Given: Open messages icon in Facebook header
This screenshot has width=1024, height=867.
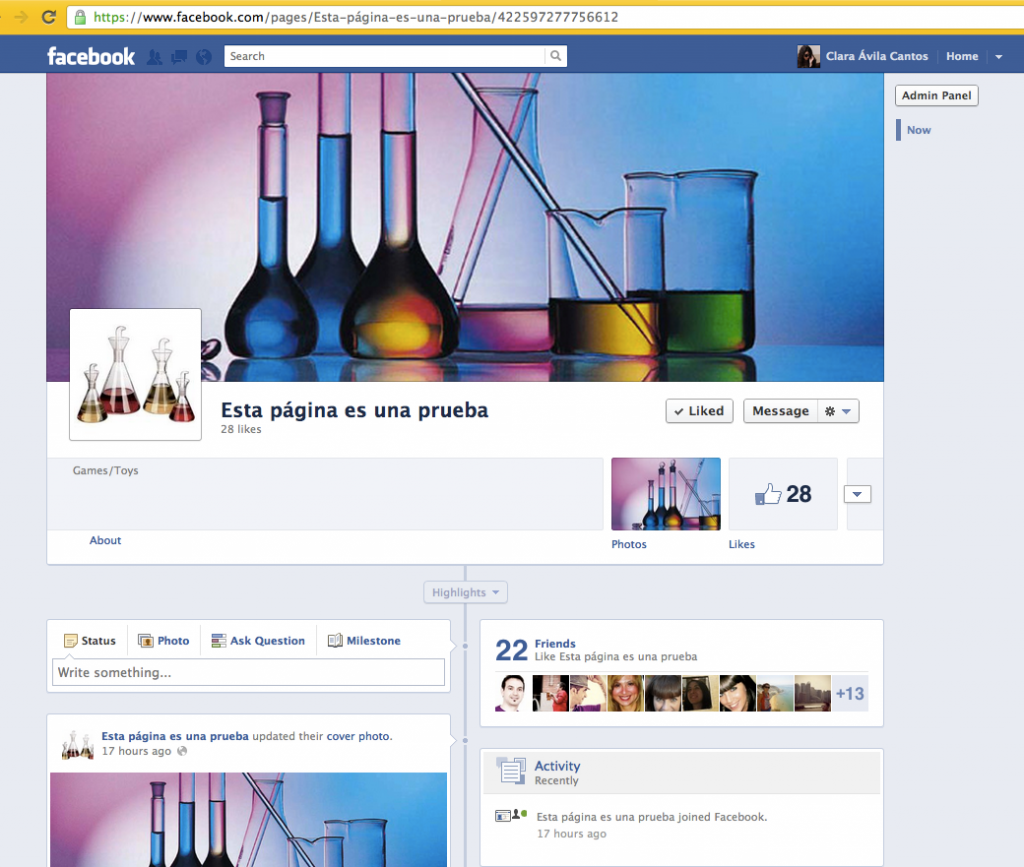Looking at the screenshot, I should [179, 57].
